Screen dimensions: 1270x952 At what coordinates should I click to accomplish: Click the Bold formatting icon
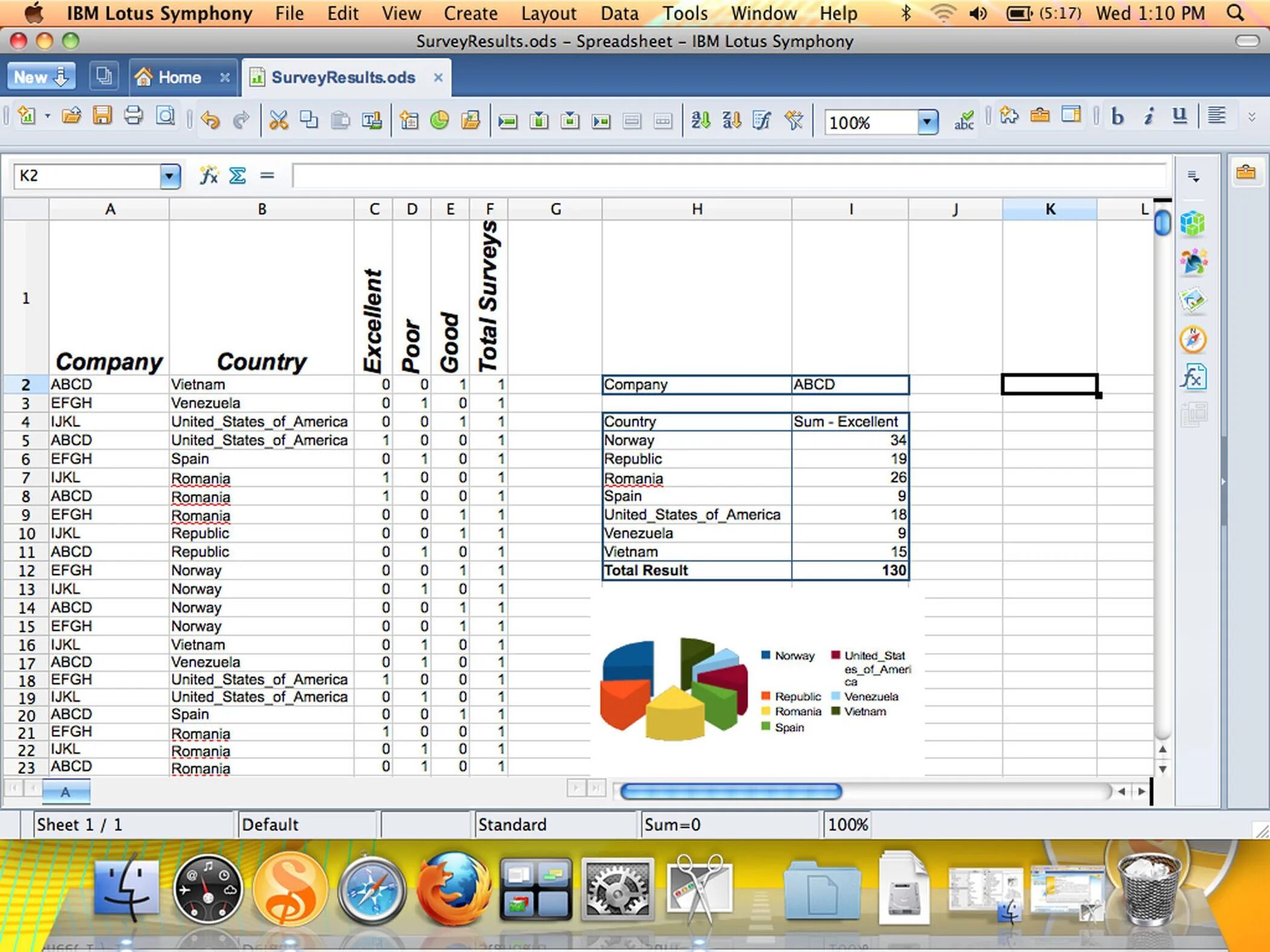(1117, 122)
